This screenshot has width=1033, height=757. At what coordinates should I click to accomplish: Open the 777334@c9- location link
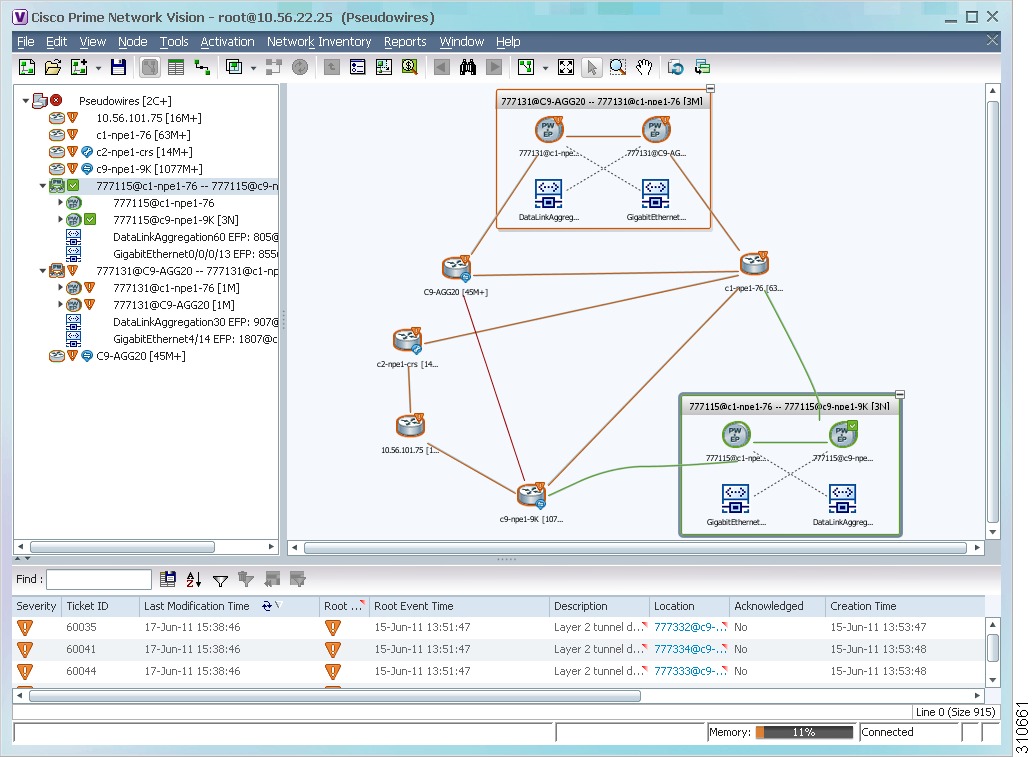click(x=689, y=649)
